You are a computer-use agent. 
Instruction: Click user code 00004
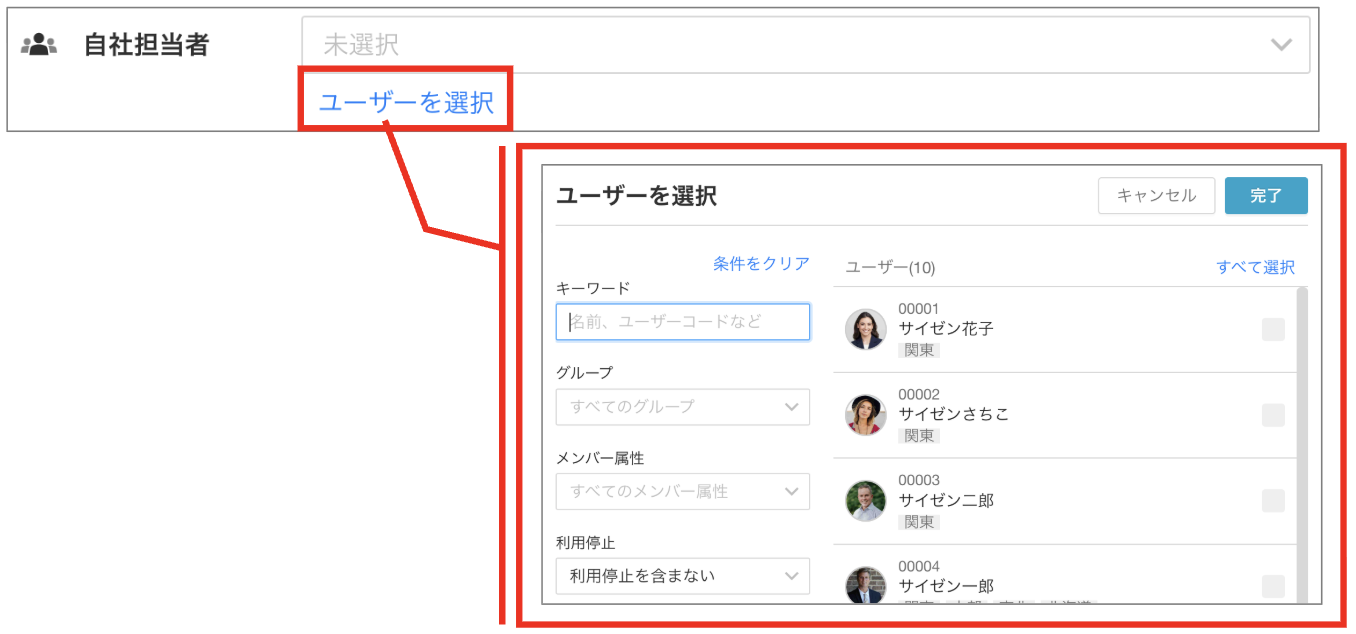click(x=919, y=567)
